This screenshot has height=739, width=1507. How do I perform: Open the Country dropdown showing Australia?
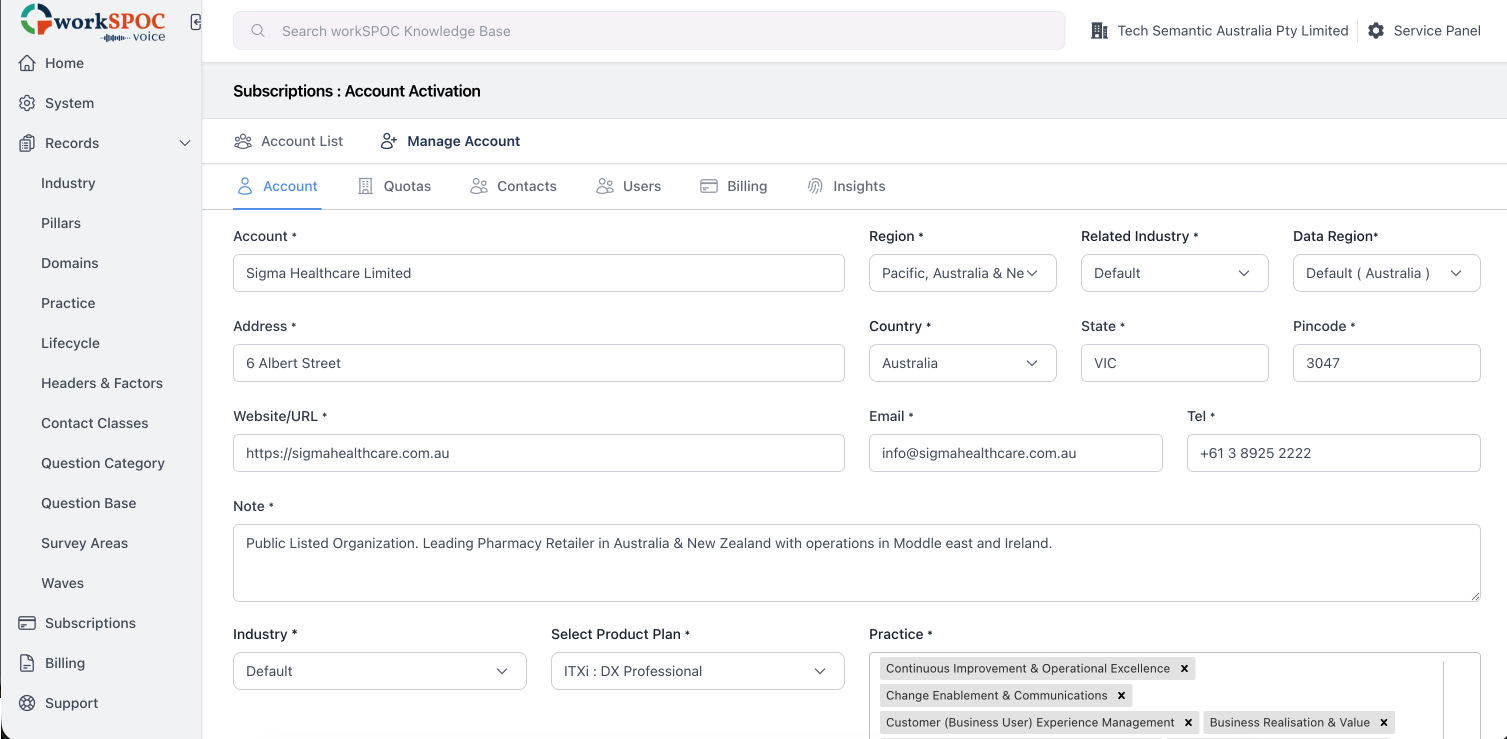click(x=963, y=363)
